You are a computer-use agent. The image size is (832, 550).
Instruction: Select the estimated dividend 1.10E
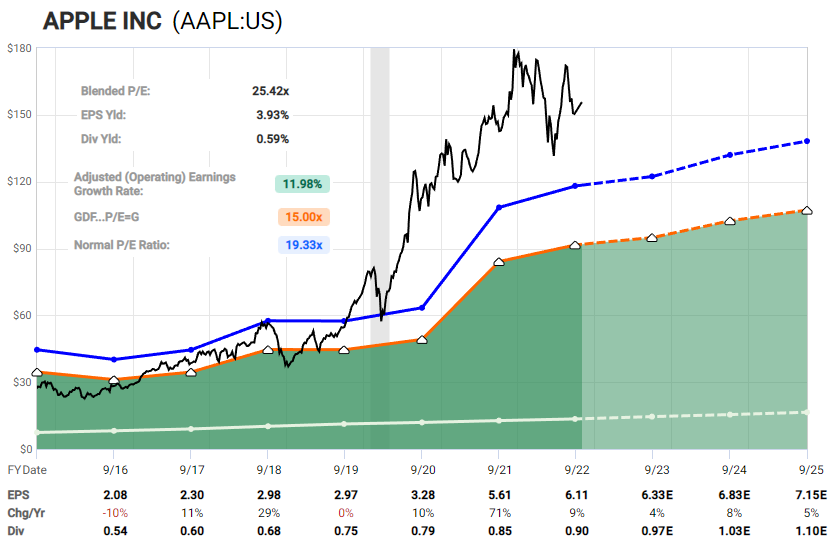[x=811, y=531]
